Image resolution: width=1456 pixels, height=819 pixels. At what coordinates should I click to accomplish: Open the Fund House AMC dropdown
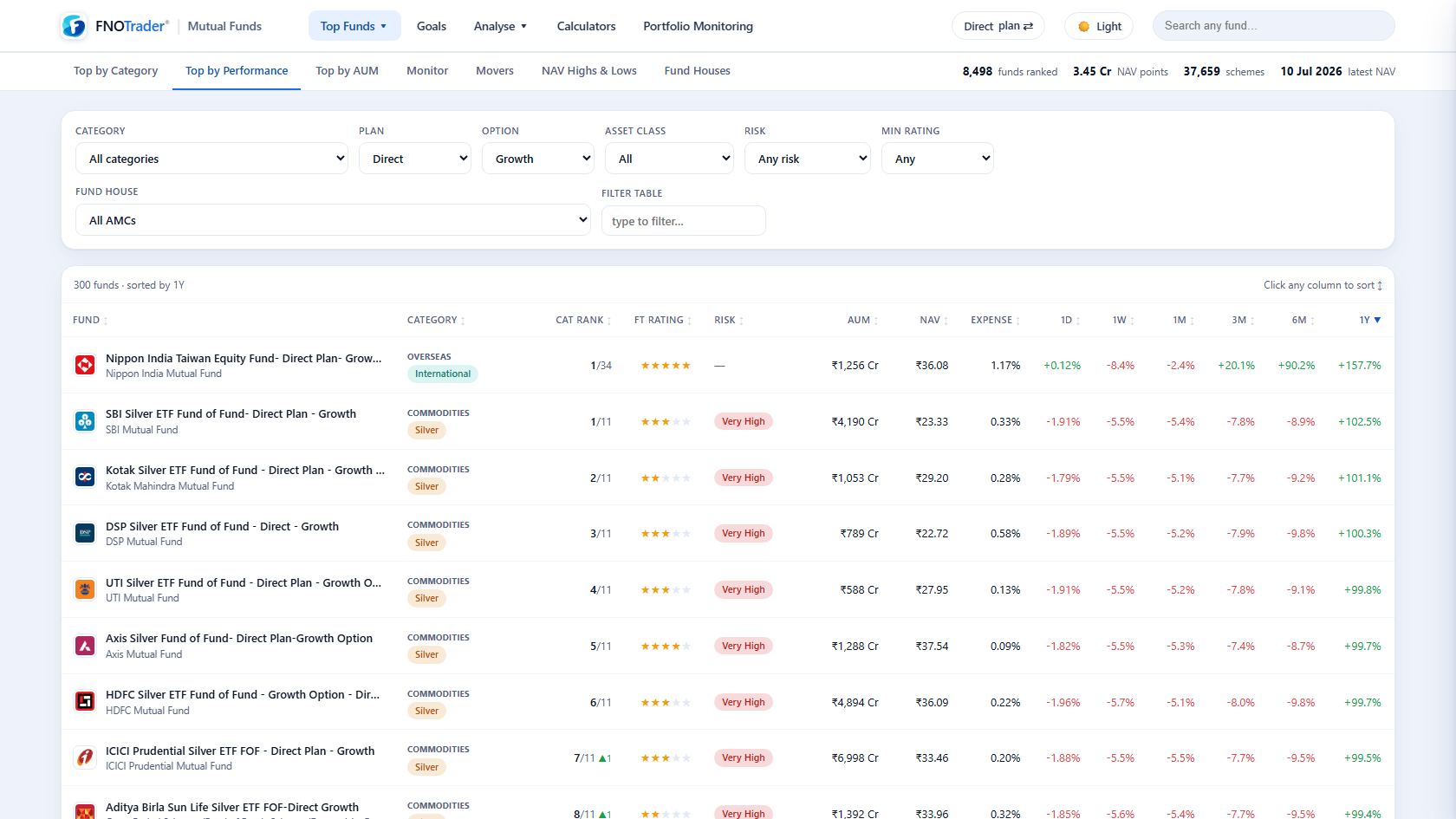click(333, 220)
